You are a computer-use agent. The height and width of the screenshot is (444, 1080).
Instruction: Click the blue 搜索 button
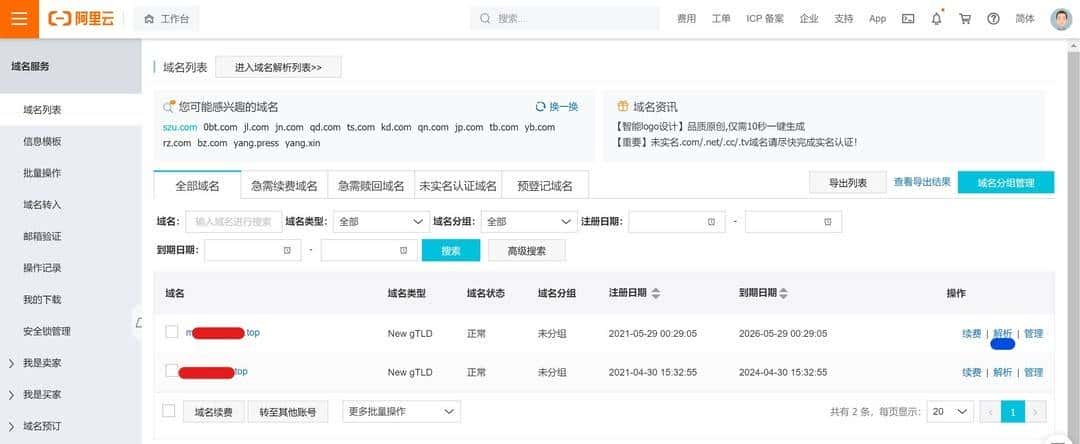(450, 251)
